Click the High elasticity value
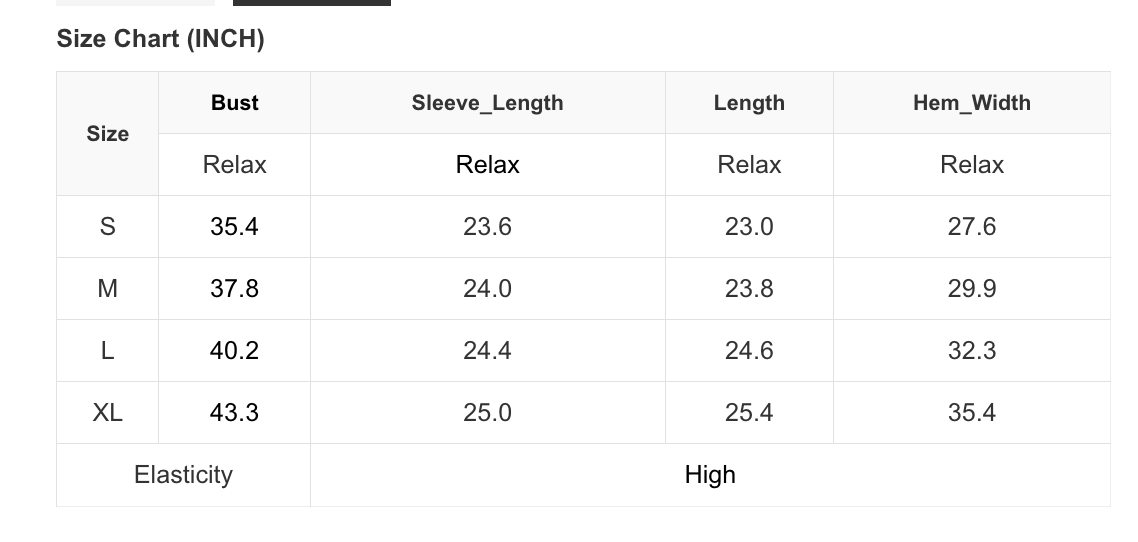 pos(710,475)
